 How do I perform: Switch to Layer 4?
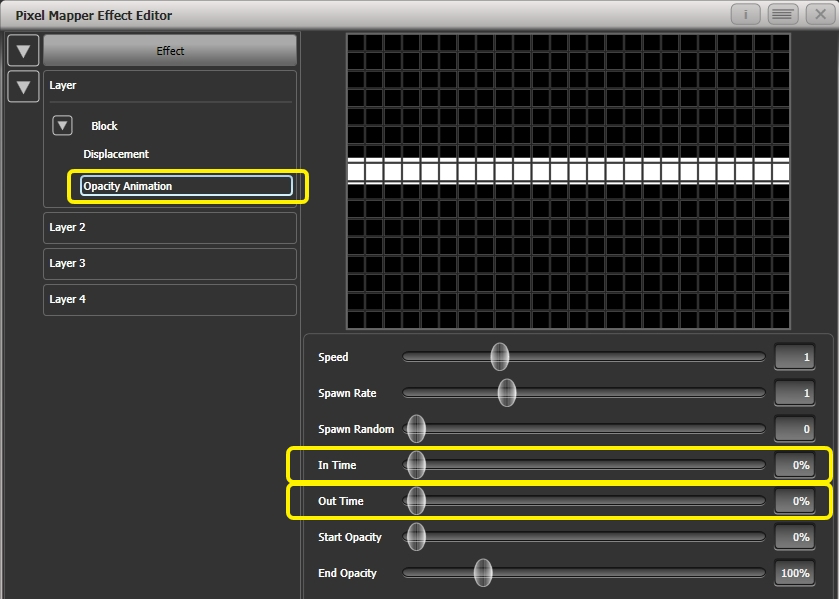169,299
